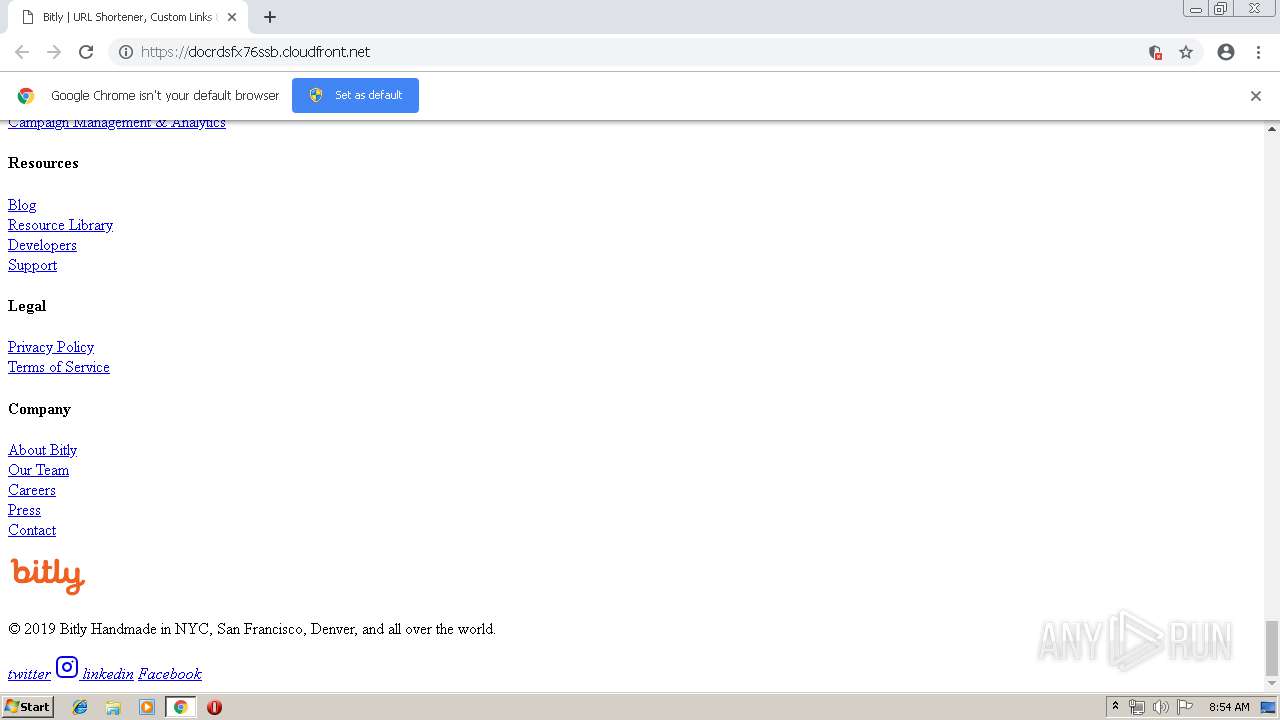Open the Careers link
The width and height of the screenshot is (1280, 720).
click(32, 490)
